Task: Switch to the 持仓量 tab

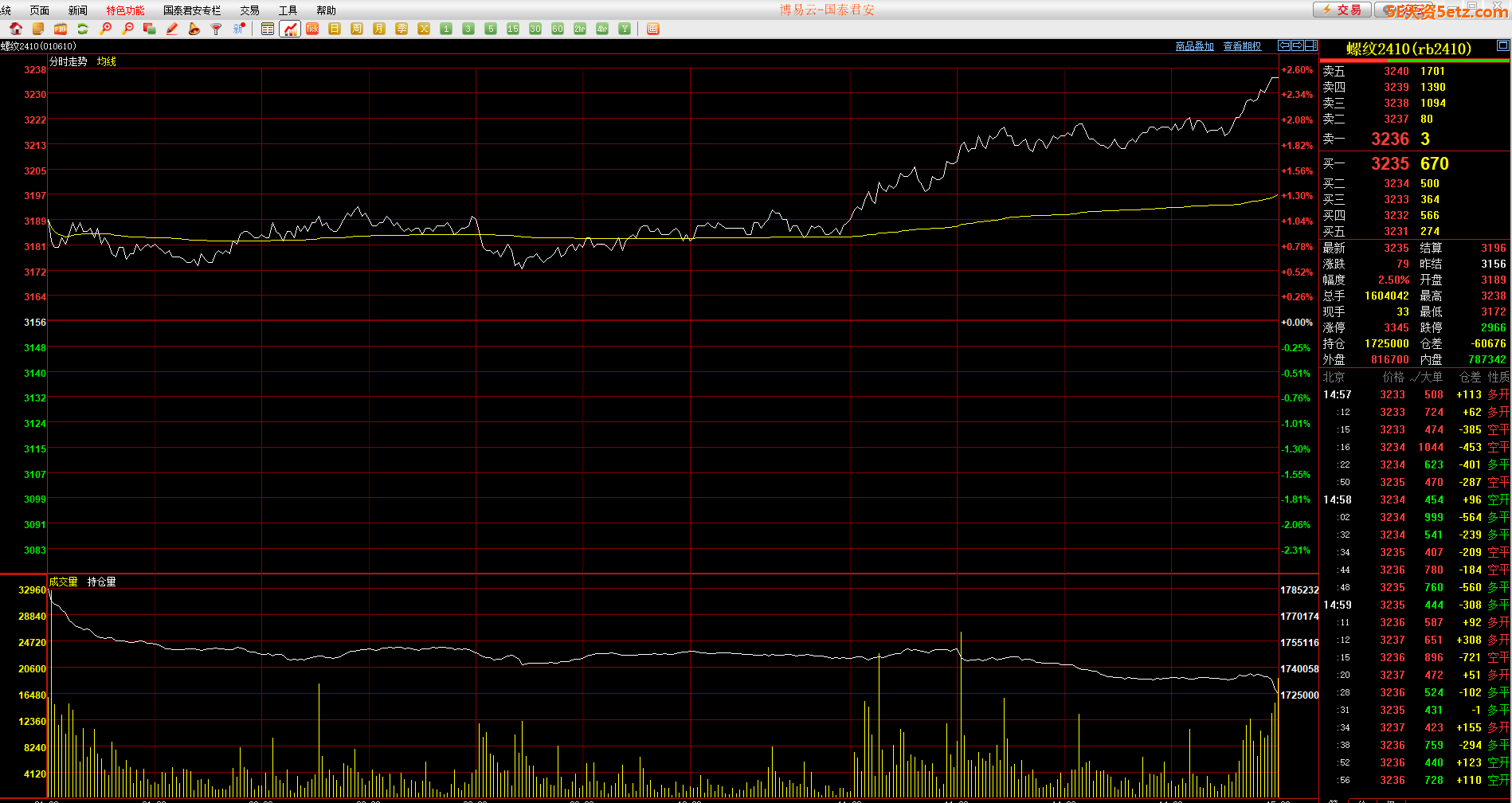Action: tap(101, 582)
